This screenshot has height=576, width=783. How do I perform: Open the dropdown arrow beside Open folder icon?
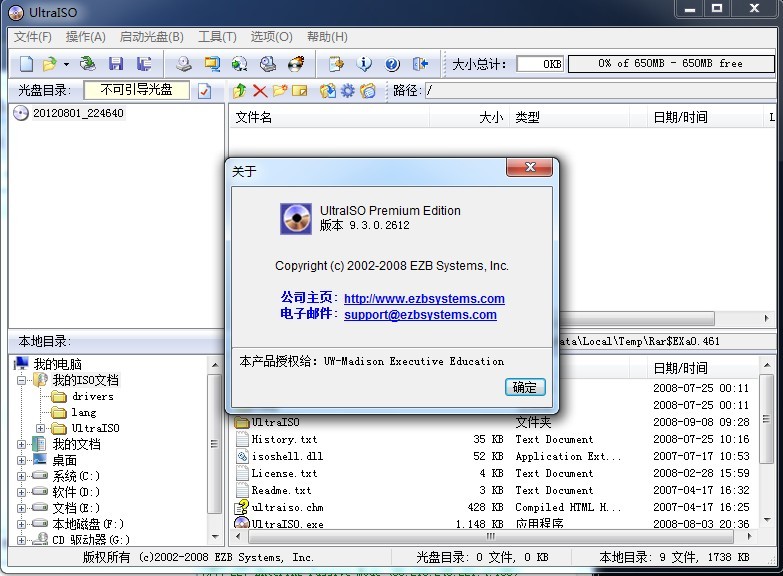pyautogui.click(x=66, y=64)
